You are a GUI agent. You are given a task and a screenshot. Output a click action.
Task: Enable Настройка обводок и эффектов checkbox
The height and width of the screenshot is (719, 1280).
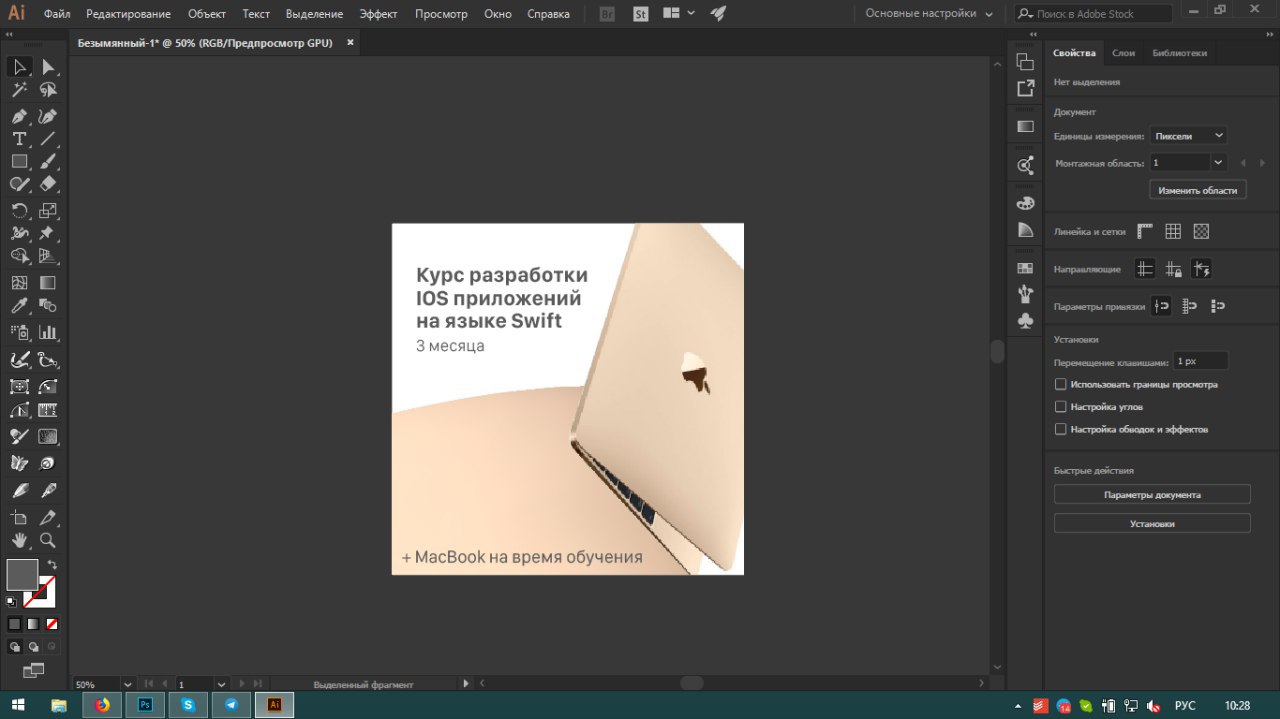[x=1061, y=429]
